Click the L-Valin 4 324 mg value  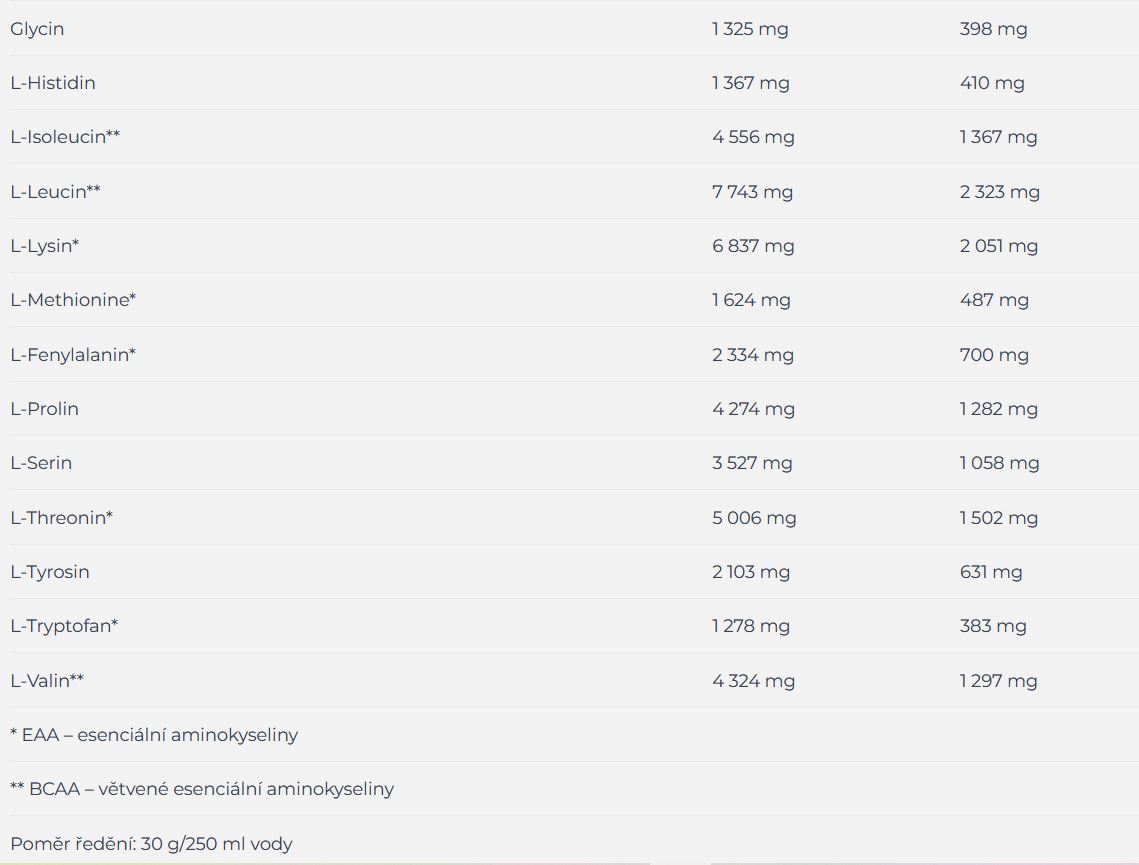[x=753, y=681]
